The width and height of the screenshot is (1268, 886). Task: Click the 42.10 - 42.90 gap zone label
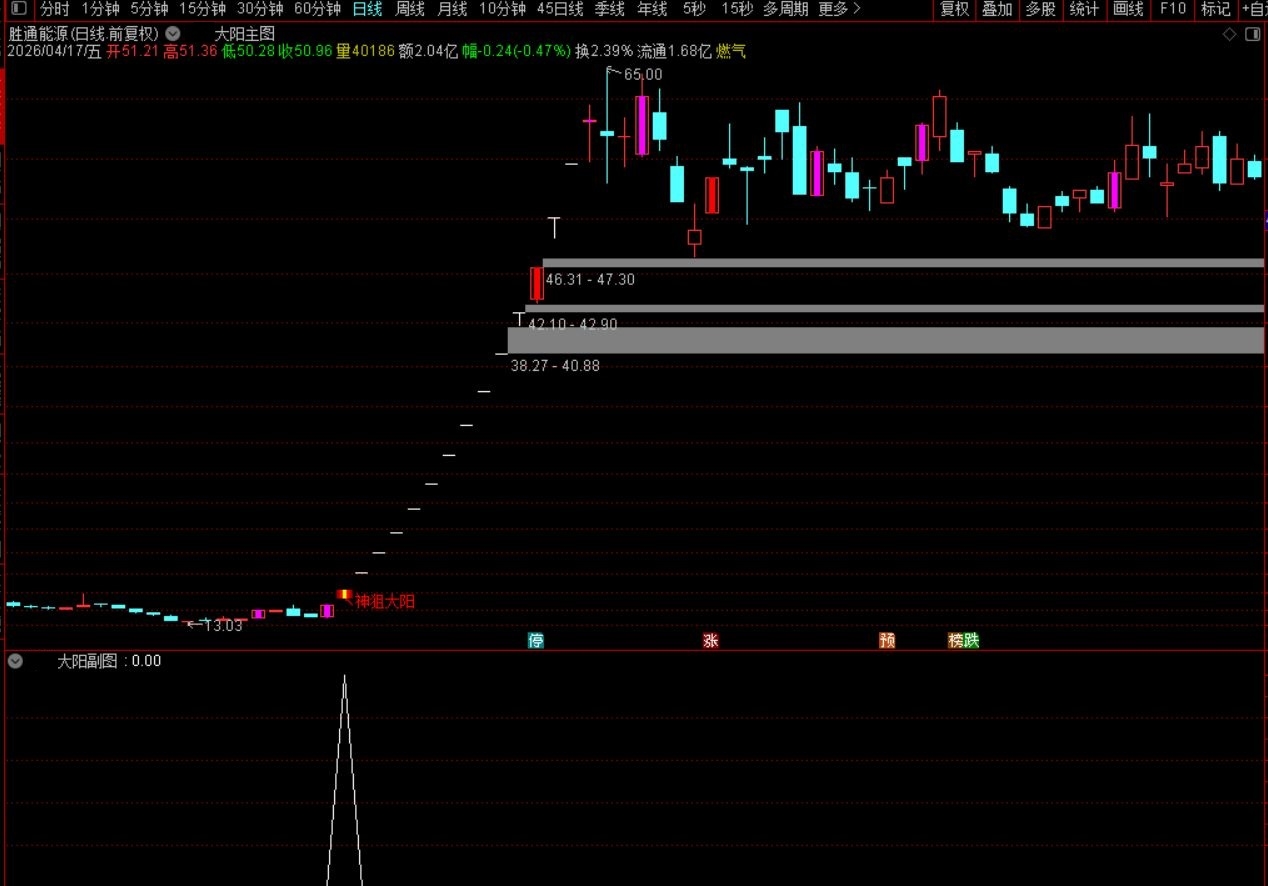[x=573, y=324]
